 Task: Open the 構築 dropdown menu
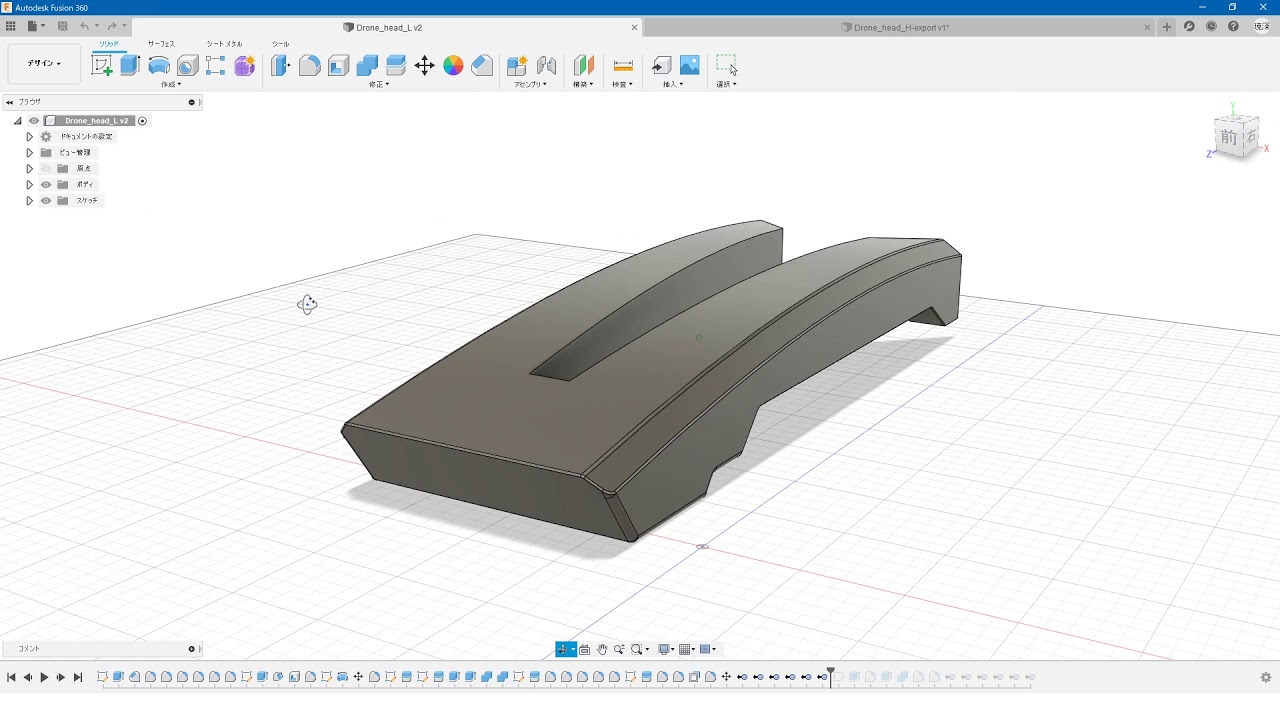pos(583,85)
